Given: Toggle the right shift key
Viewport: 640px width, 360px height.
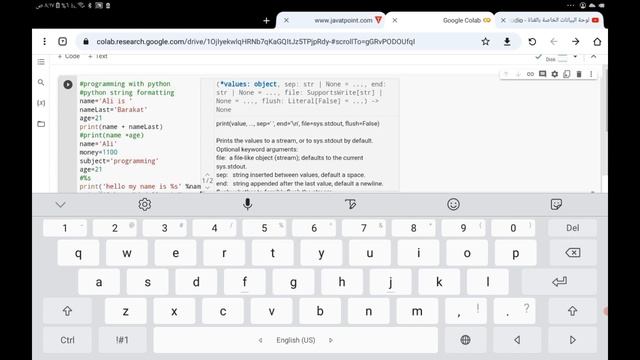Looking at the screenshot, I should click(572, 311).
